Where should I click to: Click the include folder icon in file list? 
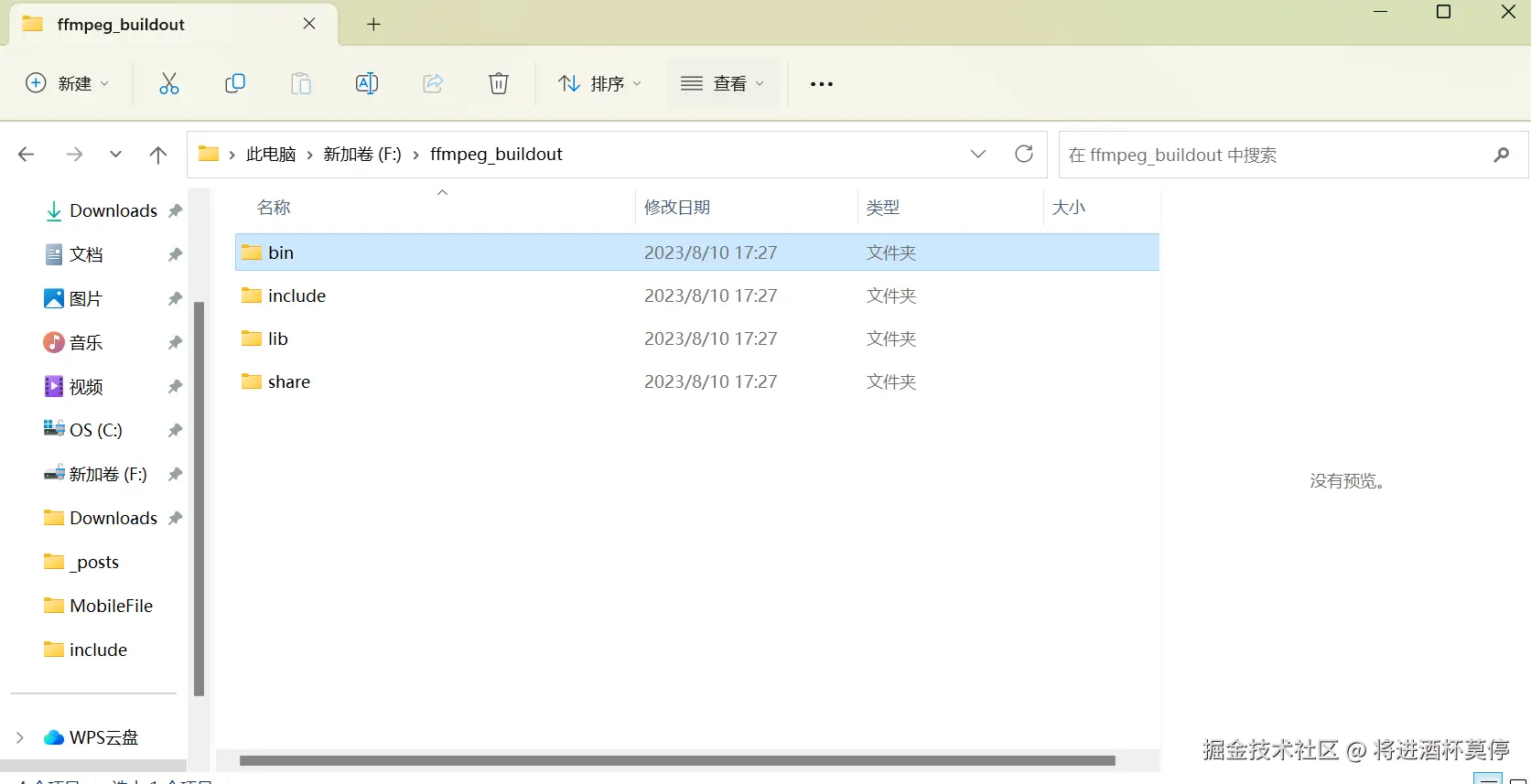point(252,295)
